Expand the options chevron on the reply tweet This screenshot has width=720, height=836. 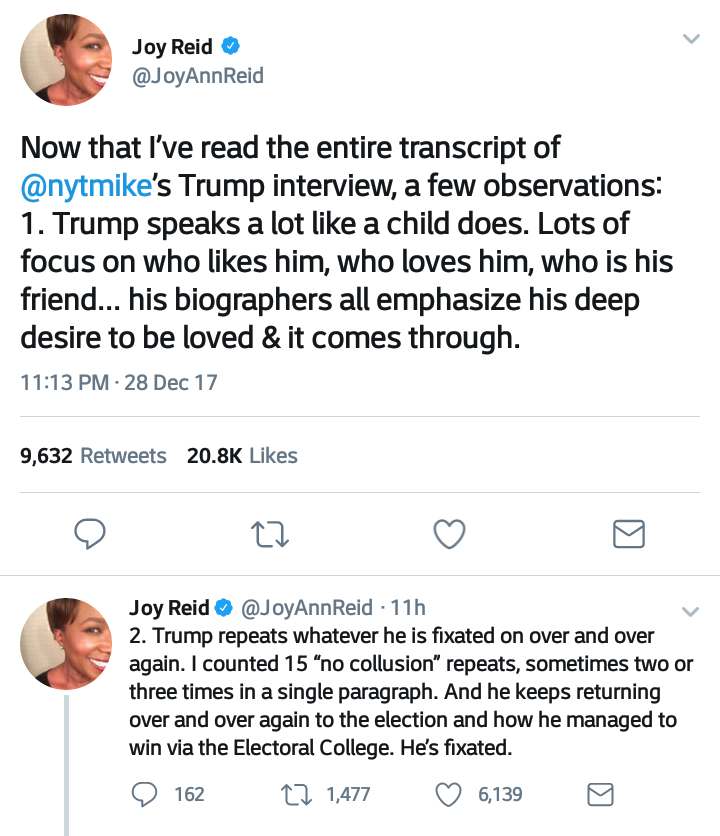pos(690,611)
